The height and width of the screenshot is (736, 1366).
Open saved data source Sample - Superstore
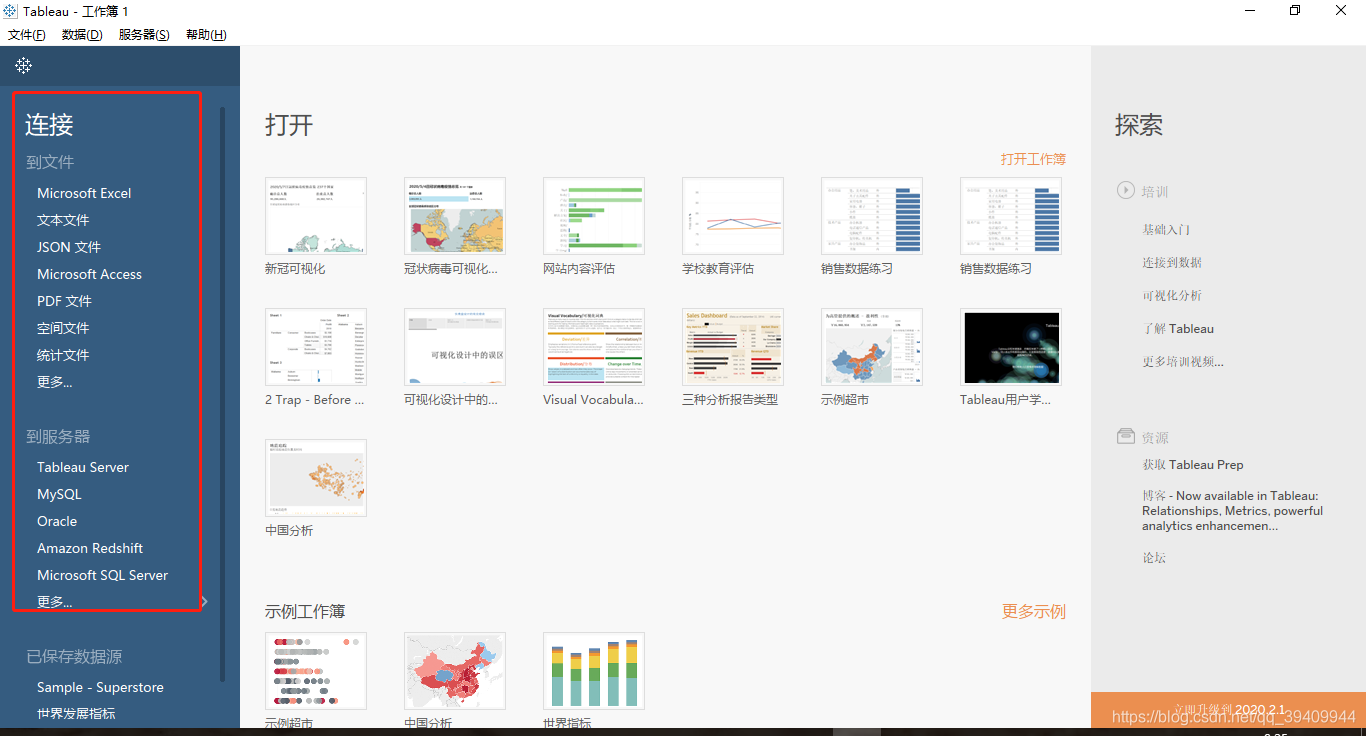100,687
